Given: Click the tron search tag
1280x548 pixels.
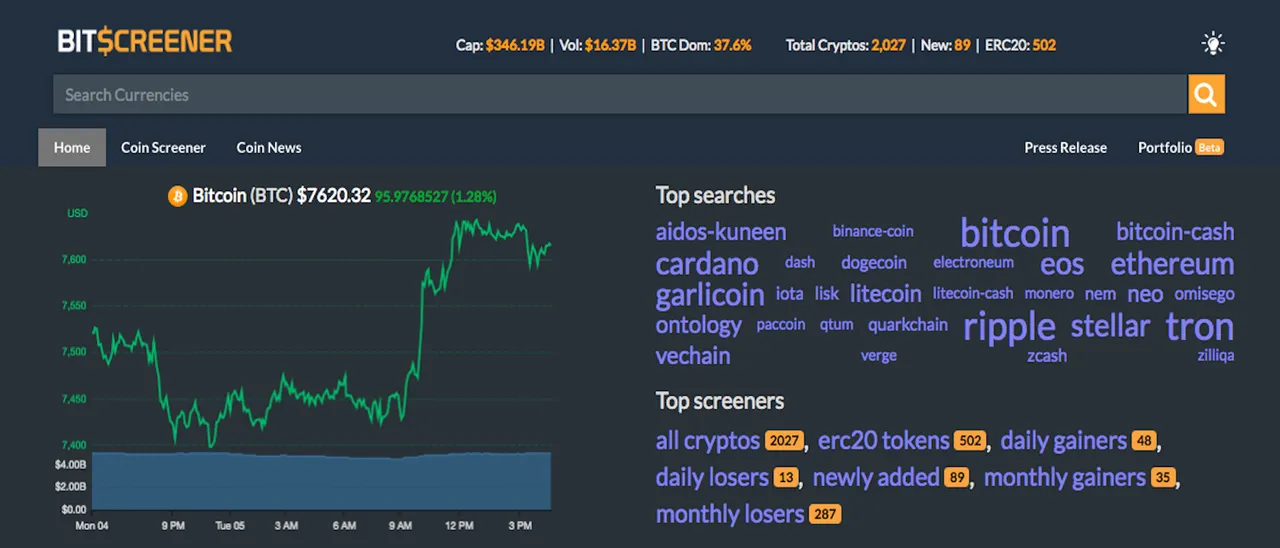Looking at the screenshot, I should point(1200,326).
